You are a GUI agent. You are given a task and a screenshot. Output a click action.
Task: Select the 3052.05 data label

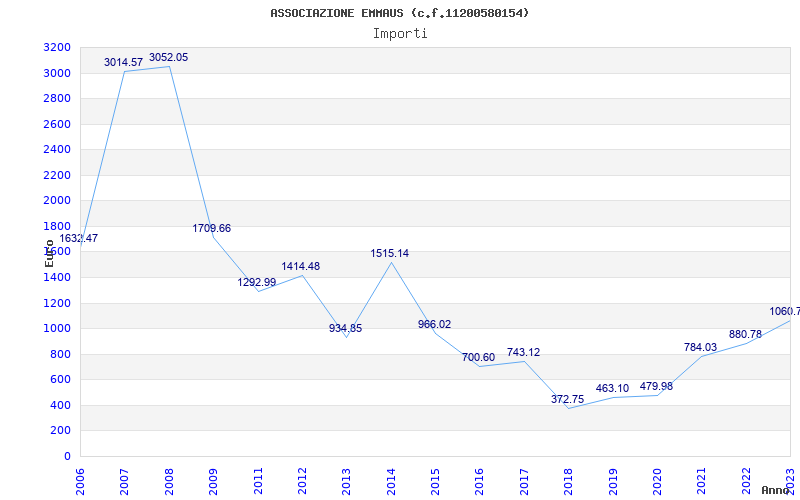tap(168, 57)
